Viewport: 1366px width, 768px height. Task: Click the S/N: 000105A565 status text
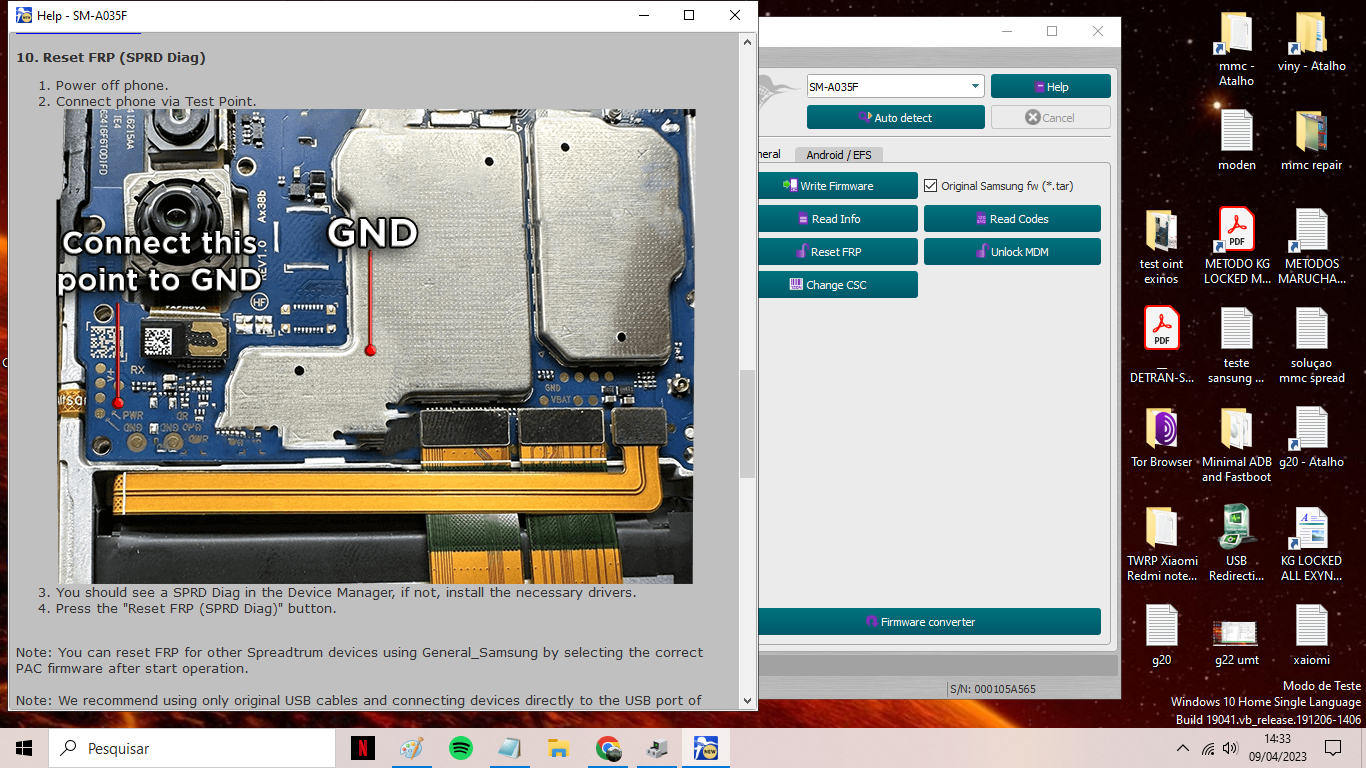[x=991, y=689]
